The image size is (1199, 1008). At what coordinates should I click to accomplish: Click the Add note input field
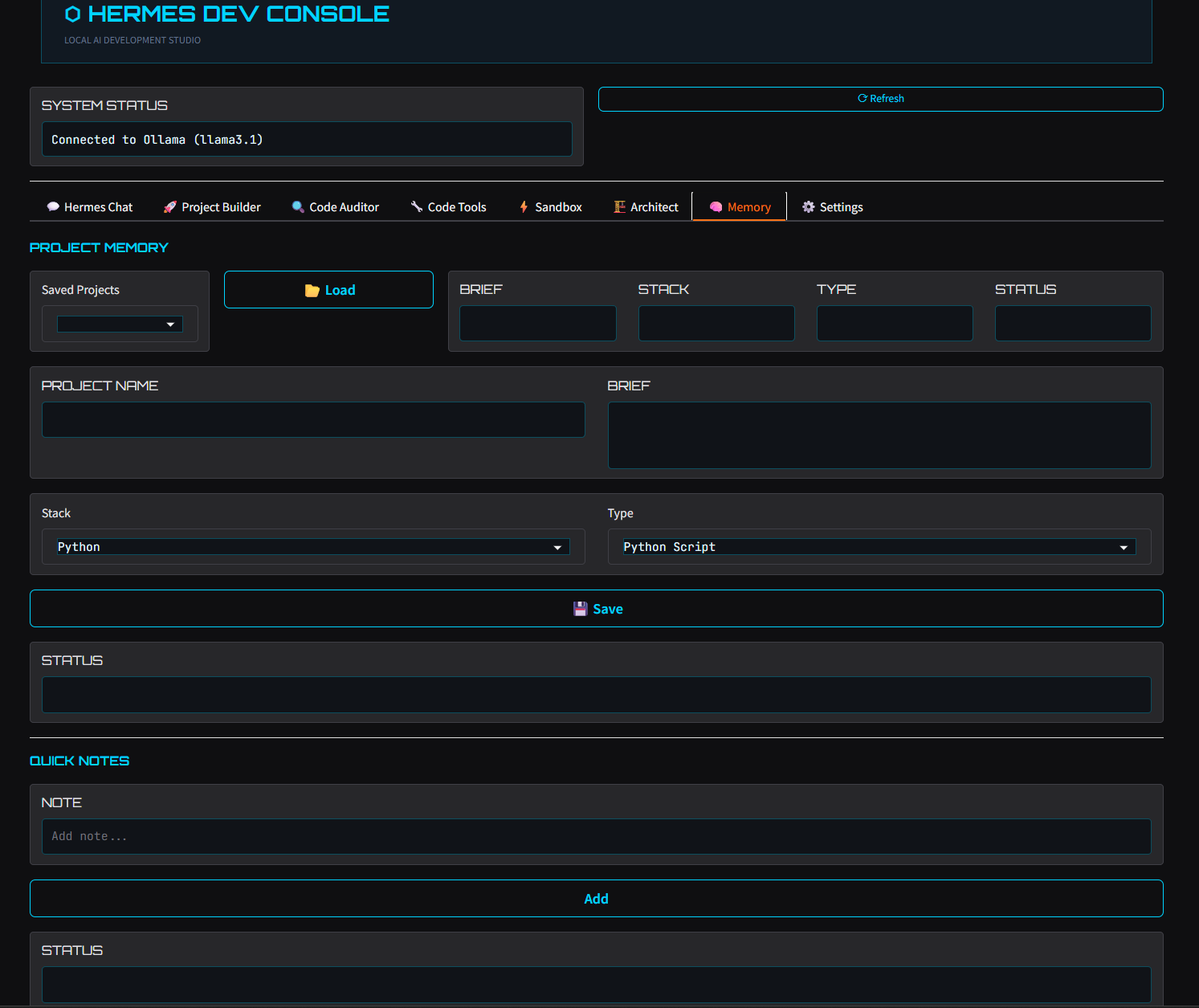pos(597,837)
